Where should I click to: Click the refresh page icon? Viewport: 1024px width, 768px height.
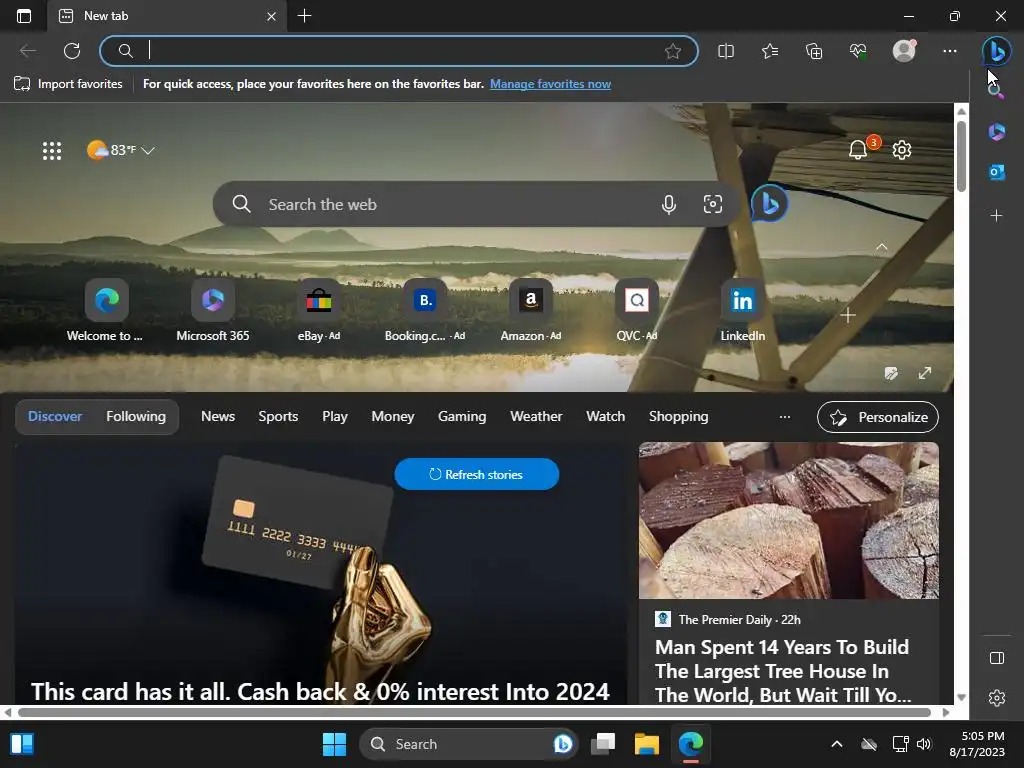tap(72, 51)
